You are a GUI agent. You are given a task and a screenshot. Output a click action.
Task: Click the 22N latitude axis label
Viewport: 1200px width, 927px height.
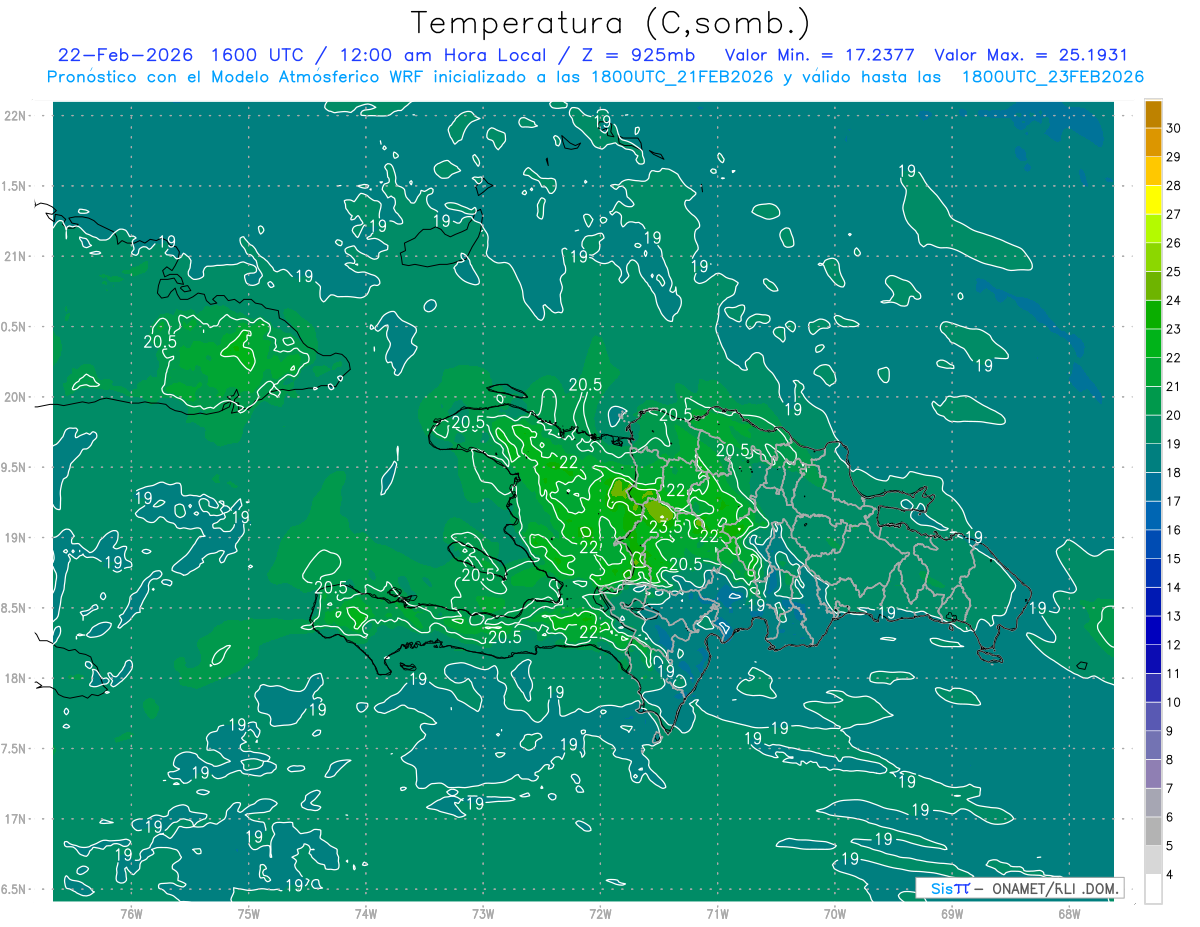[15, 115]
